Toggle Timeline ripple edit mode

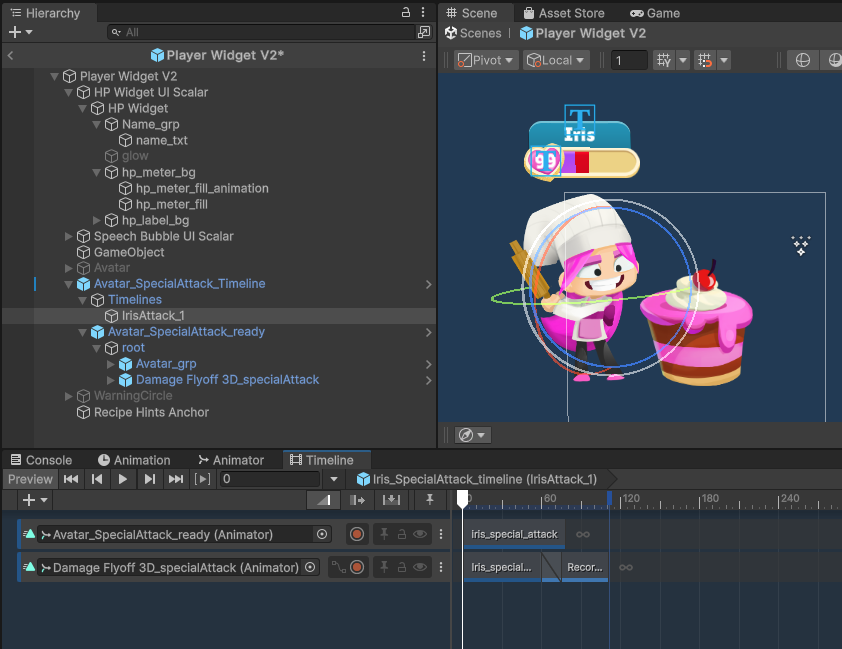tap(357, 500)
